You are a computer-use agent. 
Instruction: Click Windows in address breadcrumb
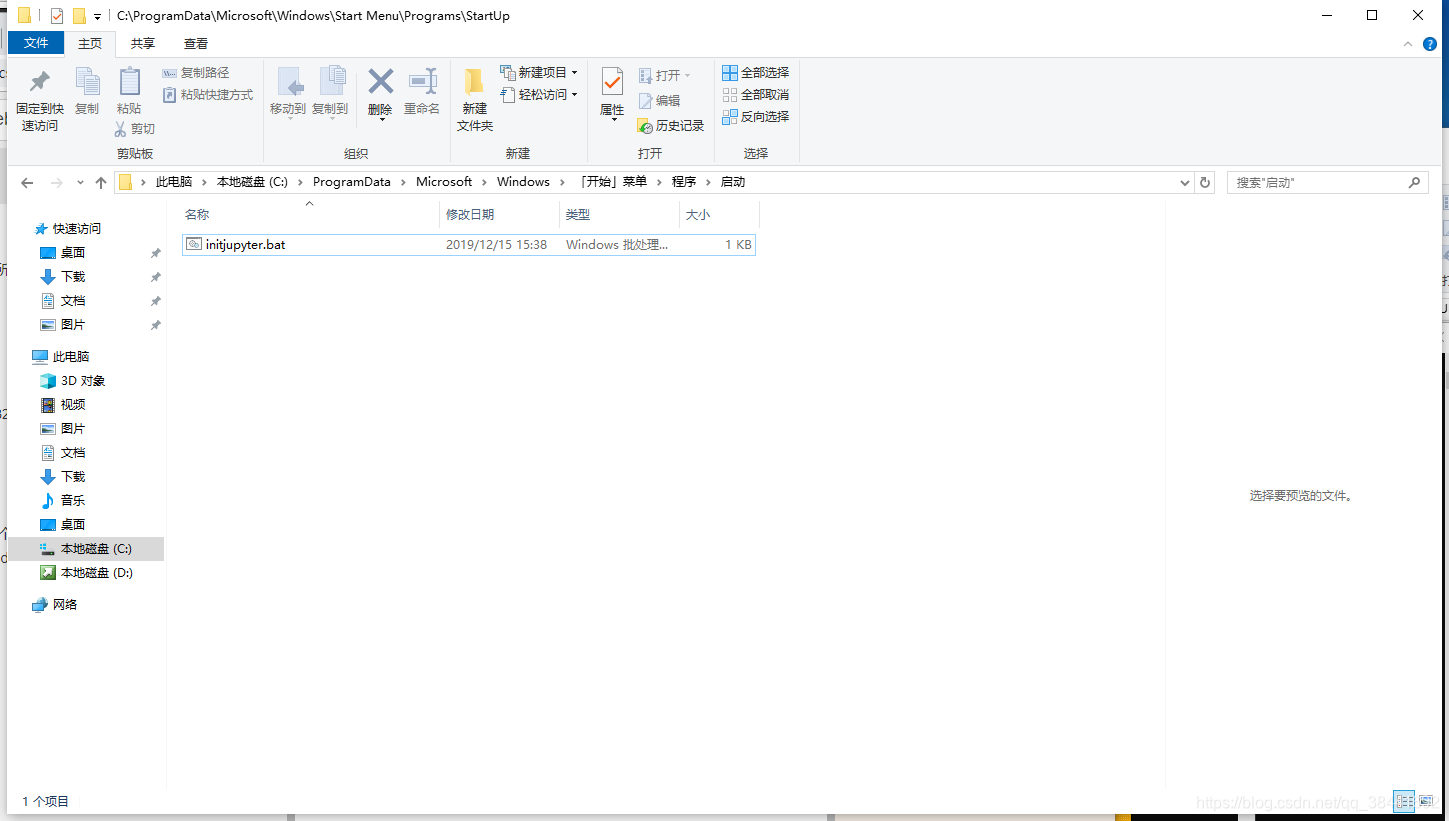[523, 182]
